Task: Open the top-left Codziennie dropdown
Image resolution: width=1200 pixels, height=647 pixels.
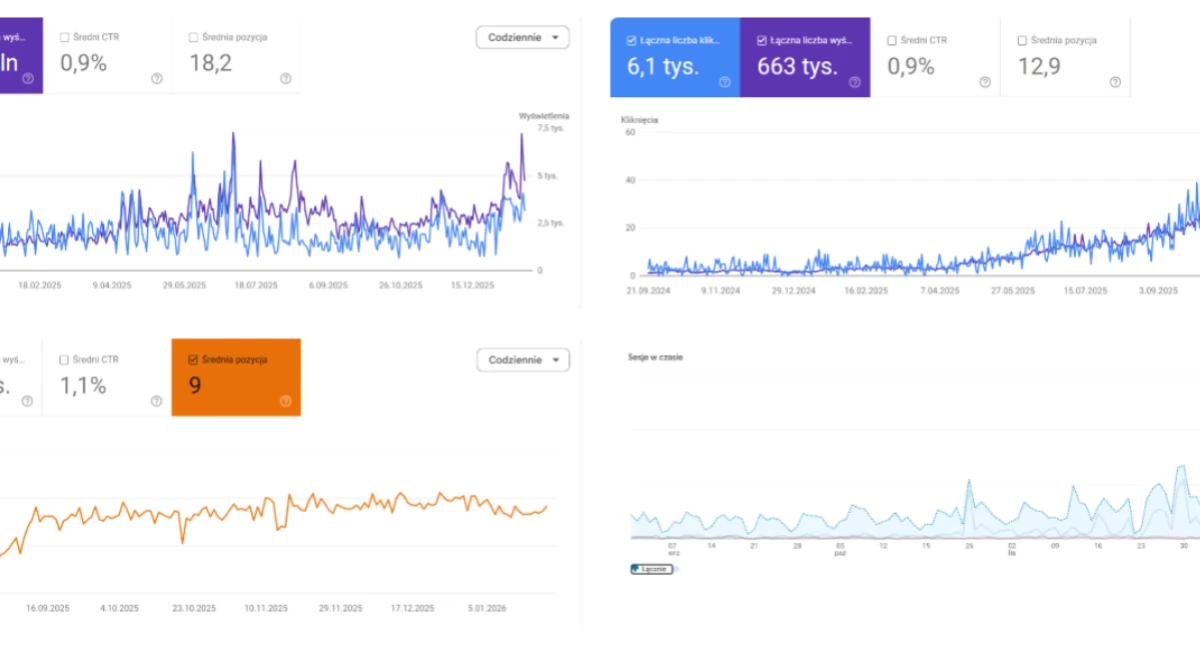Action: pyautogui.click(x=522, y=36)
